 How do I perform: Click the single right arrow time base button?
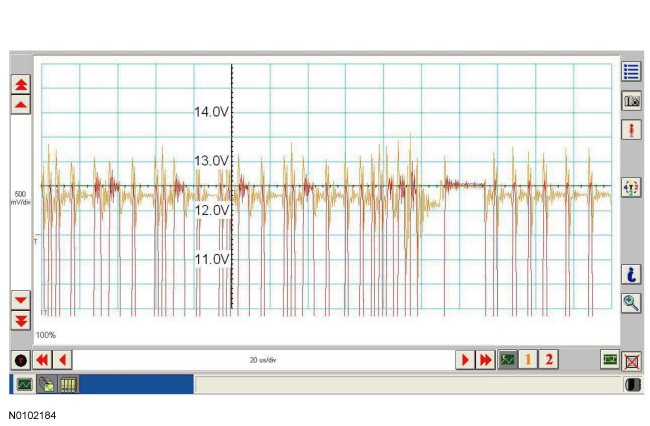pyautogui.click(x=464, y=360)
